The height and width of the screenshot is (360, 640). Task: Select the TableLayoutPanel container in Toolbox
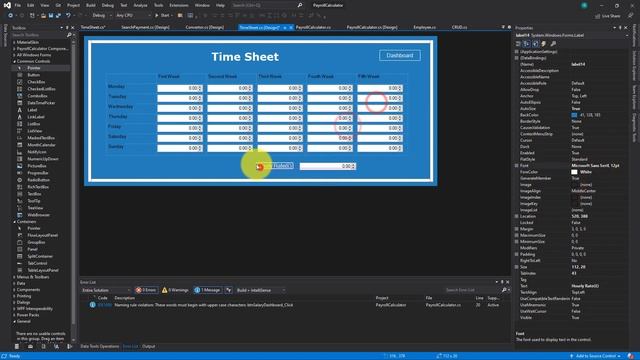pos(43,270)
